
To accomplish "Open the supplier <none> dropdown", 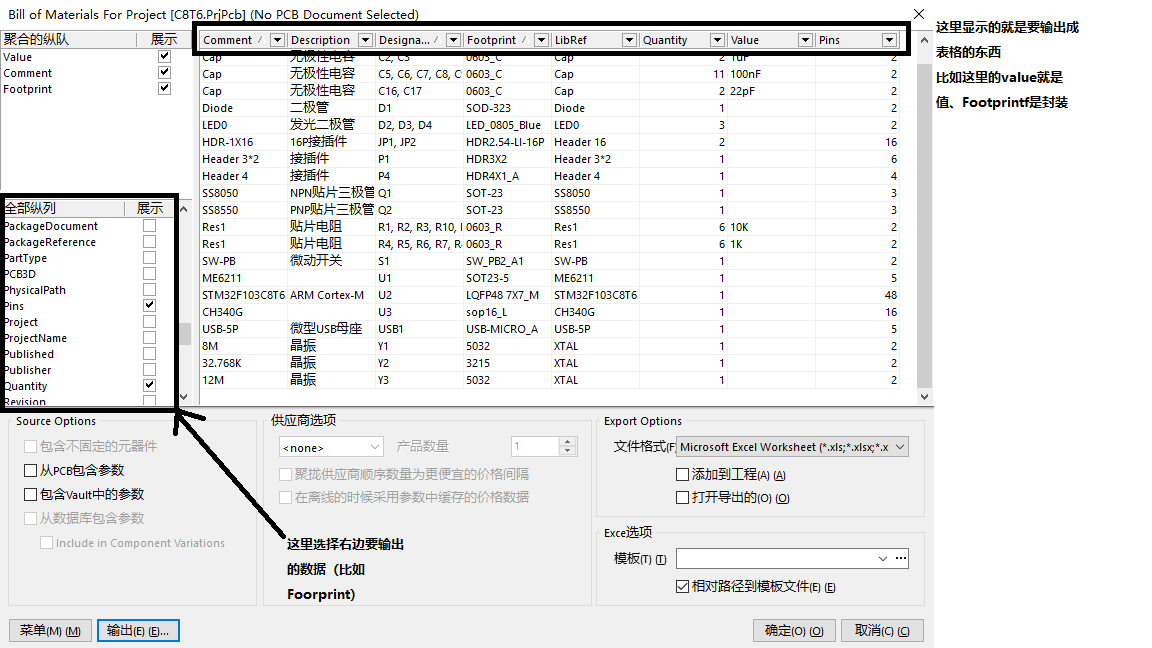I will click(x=331, y=447).
